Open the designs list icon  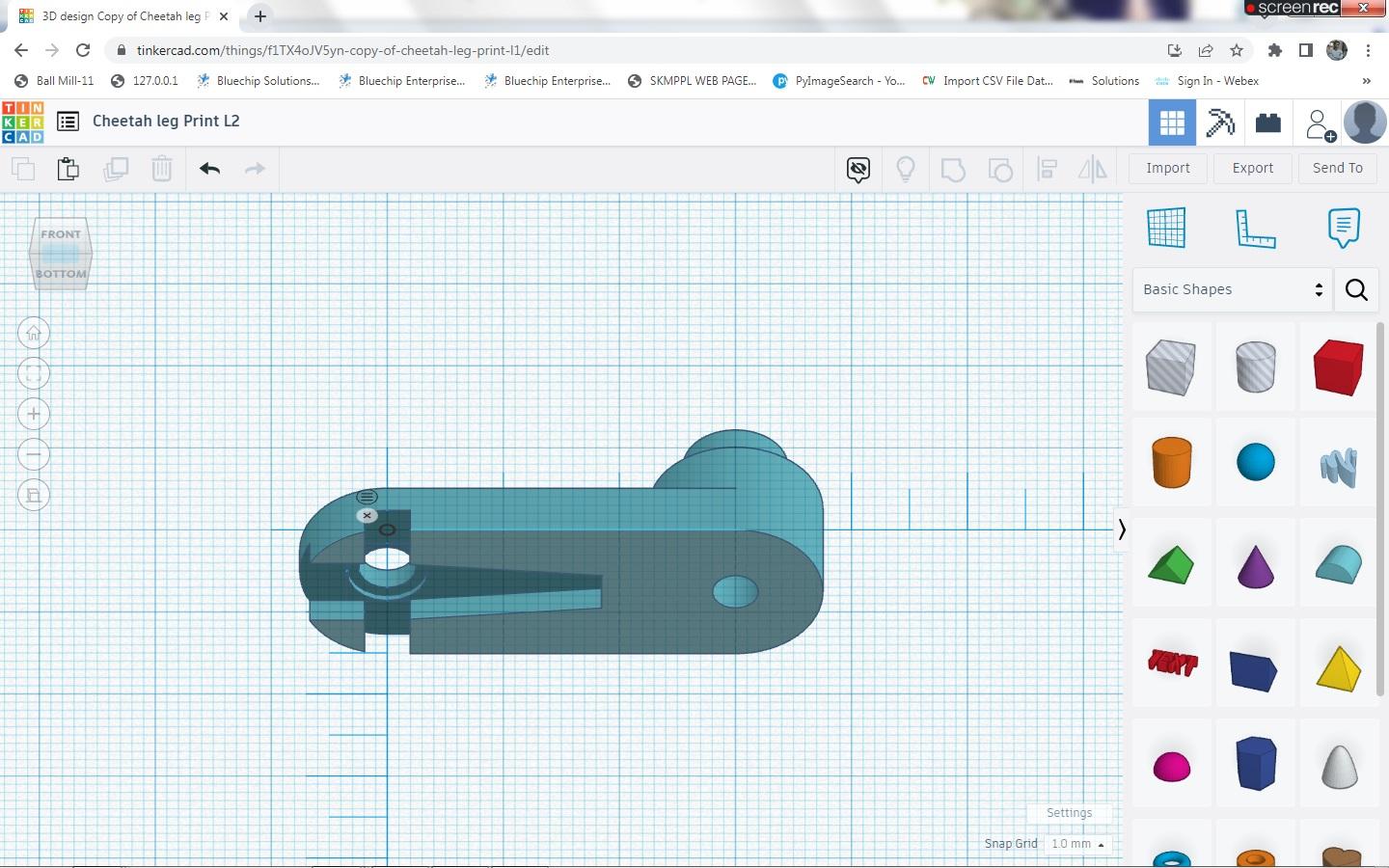point(68,122)
